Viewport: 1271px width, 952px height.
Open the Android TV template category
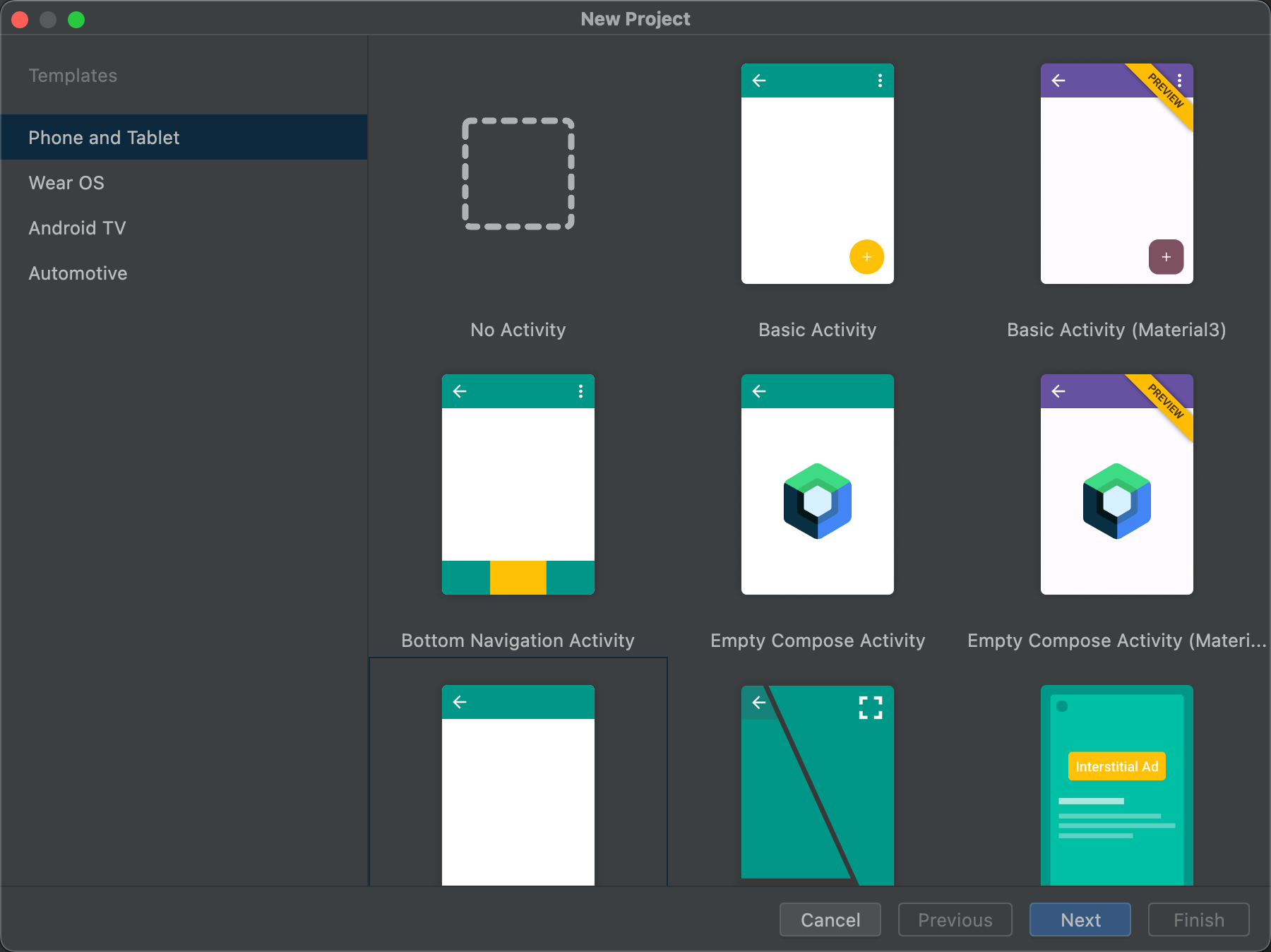pos(77,227)
